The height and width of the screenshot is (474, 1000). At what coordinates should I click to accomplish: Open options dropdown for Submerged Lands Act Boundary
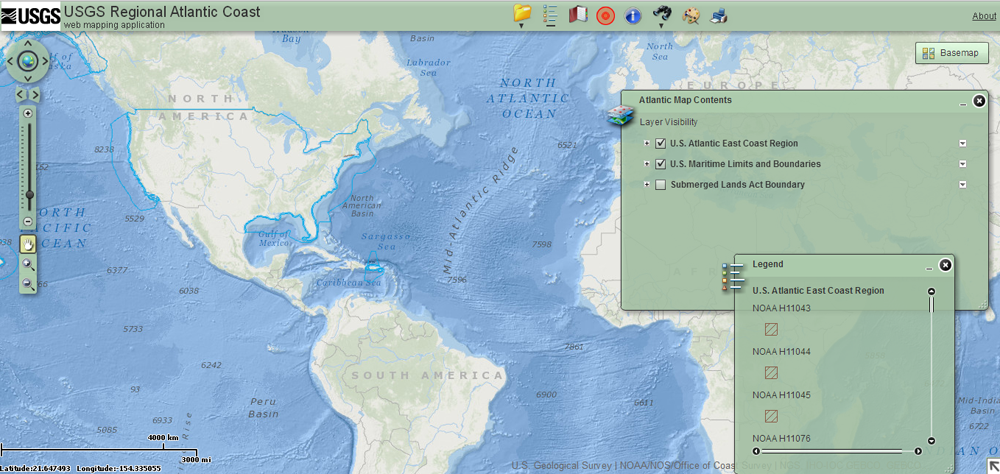(x=962, y=185)
